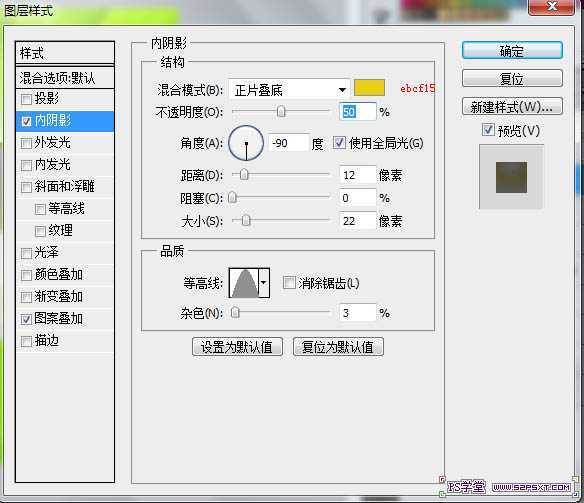
Task: Click the 距离 distance slider handle
Action: click(244, 174)
